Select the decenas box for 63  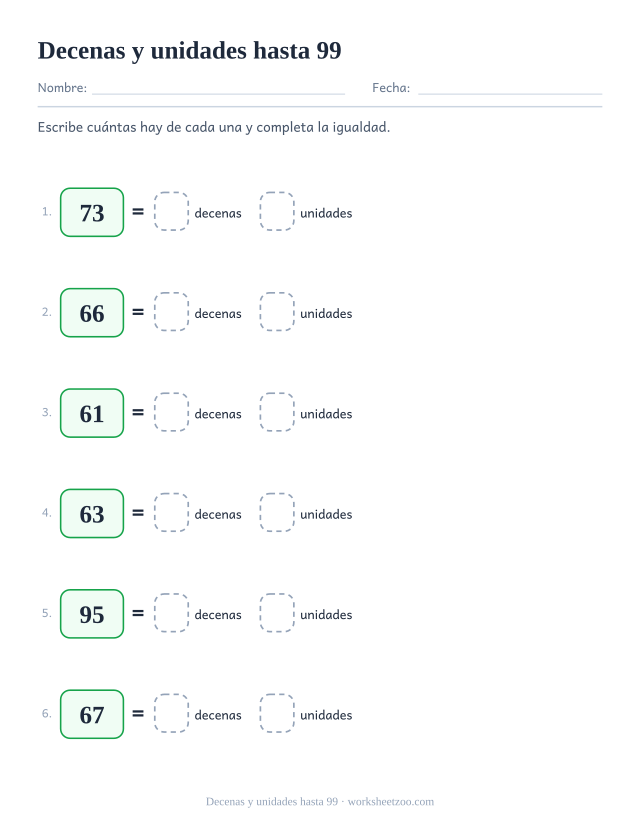pyautogui.click(x=171, y=513)
